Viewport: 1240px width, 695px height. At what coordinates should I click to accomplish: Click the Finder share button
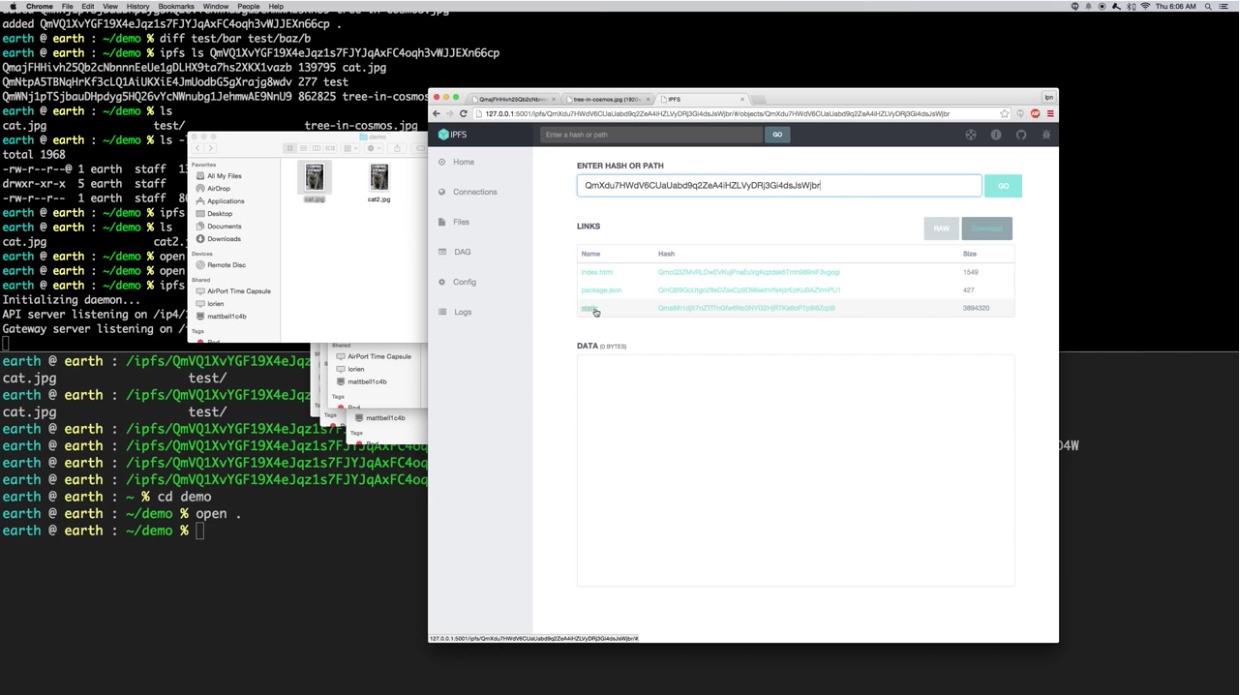(397, 148)
